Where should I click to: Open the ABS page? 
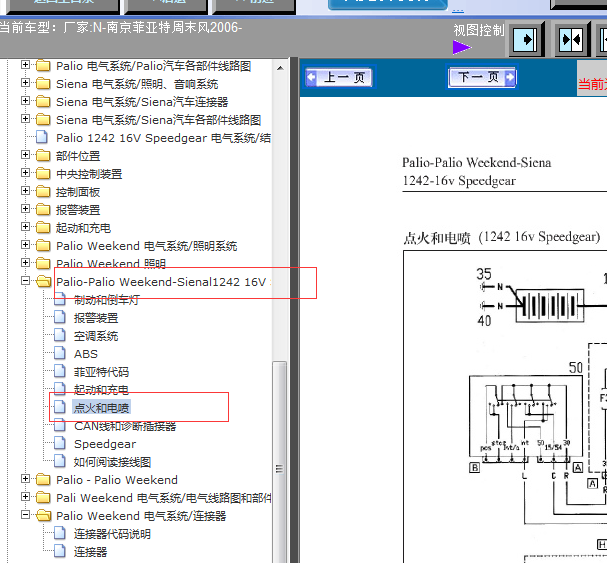tap(86, 354)
